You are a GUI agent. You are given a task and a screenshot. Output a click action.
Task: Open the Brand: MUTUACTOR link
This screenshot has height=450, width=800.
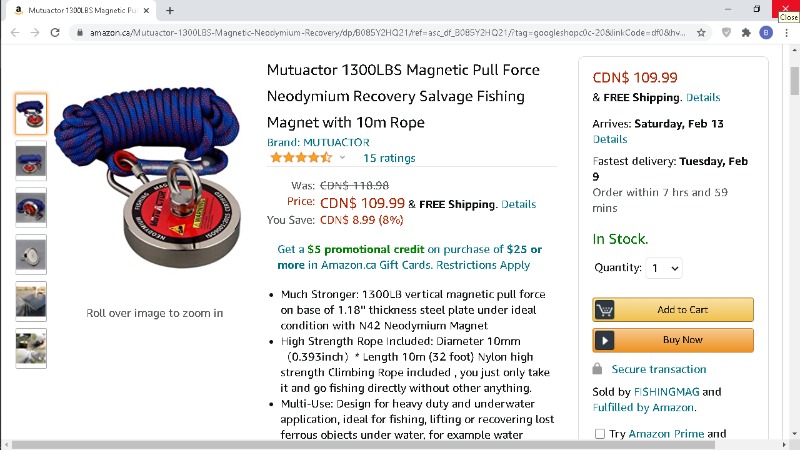coord(318,142)
